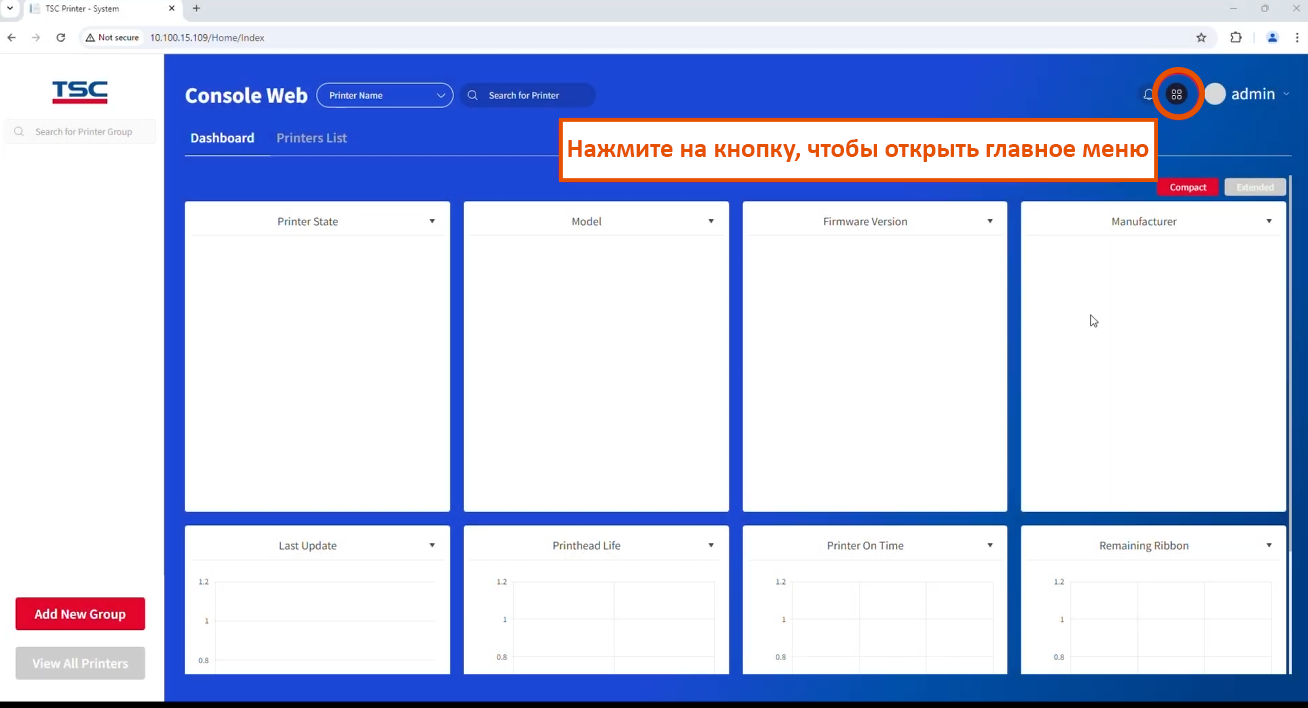This screenshot has height=708, width=1308.
Task: Click the Chrome profile icon
Action: tap(1272, 37)
